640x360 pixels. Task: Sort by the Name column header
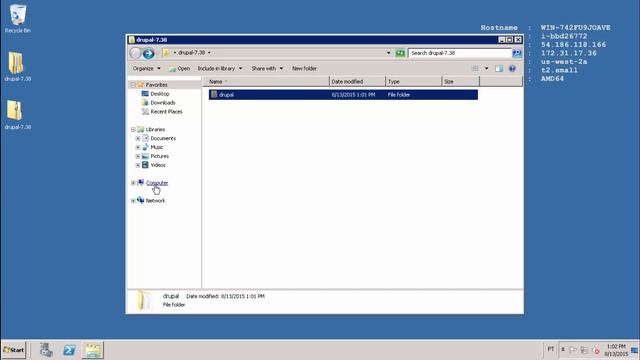(266, 82)
